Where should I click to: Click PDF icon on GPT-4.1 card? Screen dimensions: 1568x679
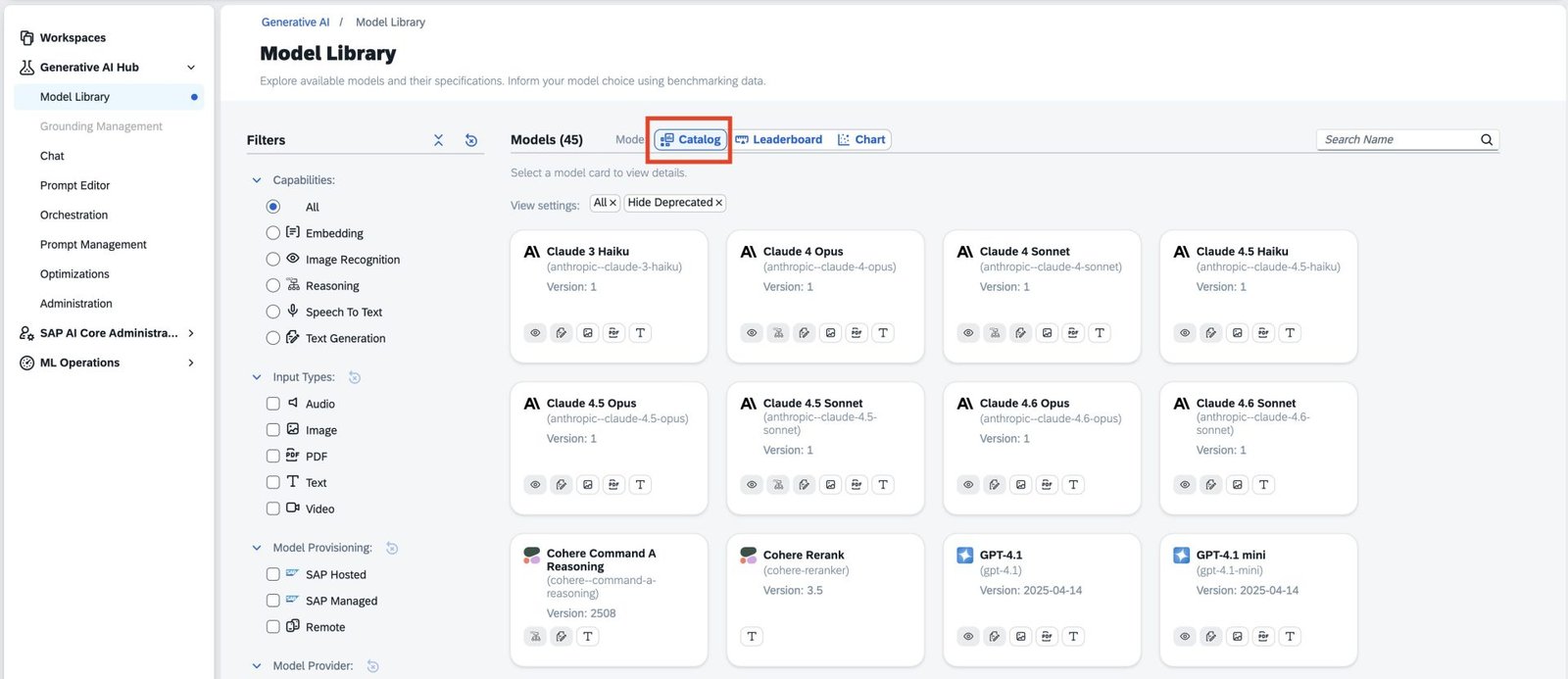point(1047,637)
